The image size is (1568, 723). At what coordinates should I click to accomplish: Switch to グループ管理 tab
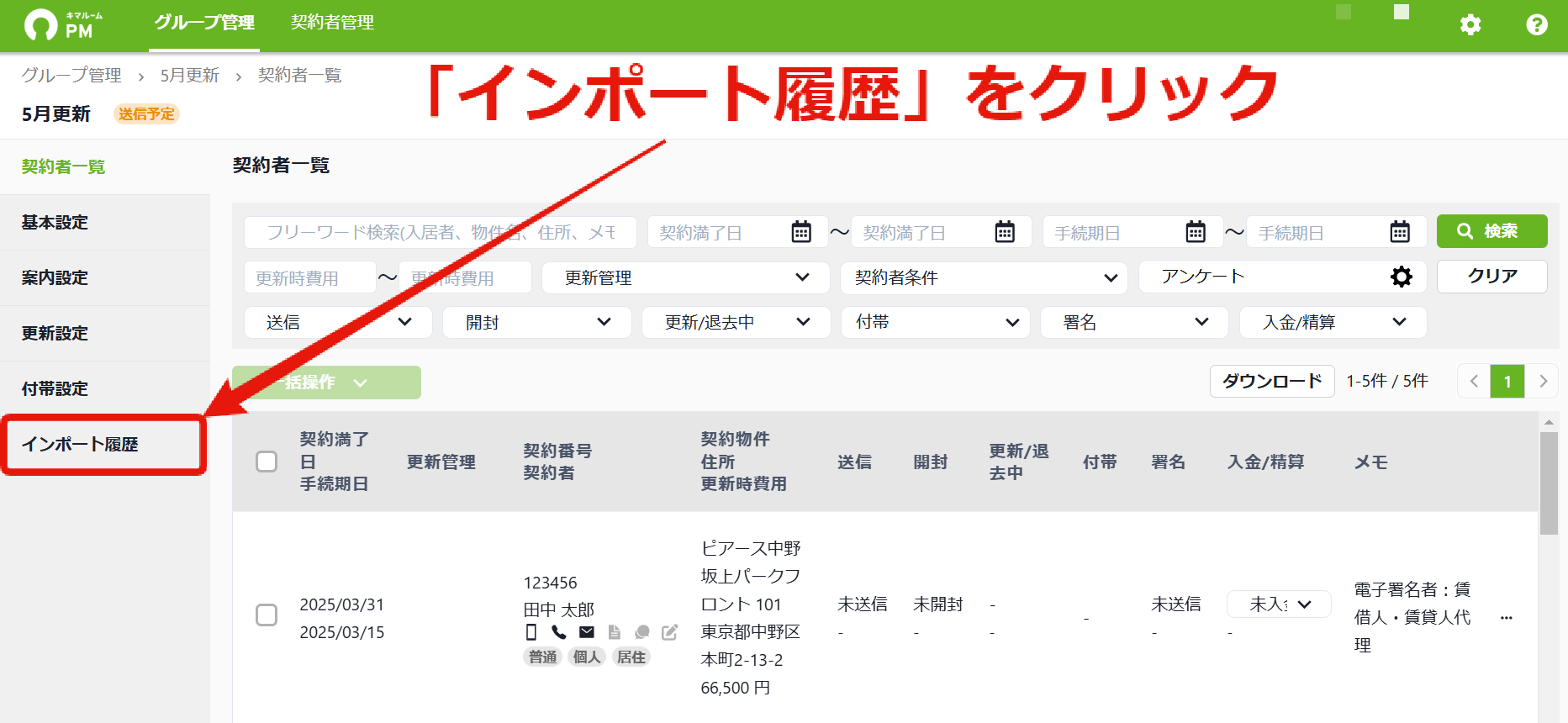[x=204, y=23]
